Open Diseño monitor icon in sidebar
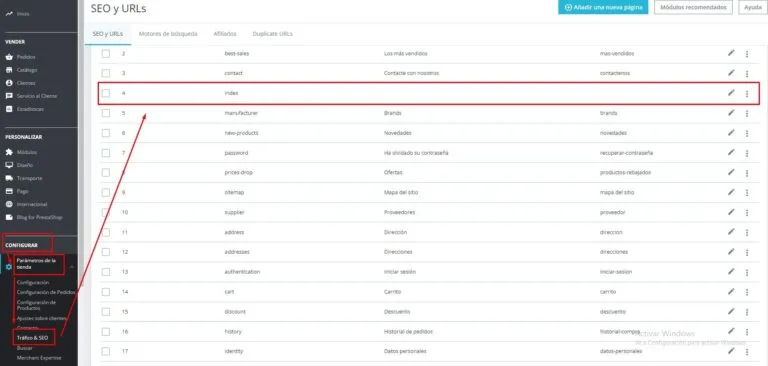The height and width of the screenshot is (366, 768). coord(9,165)
